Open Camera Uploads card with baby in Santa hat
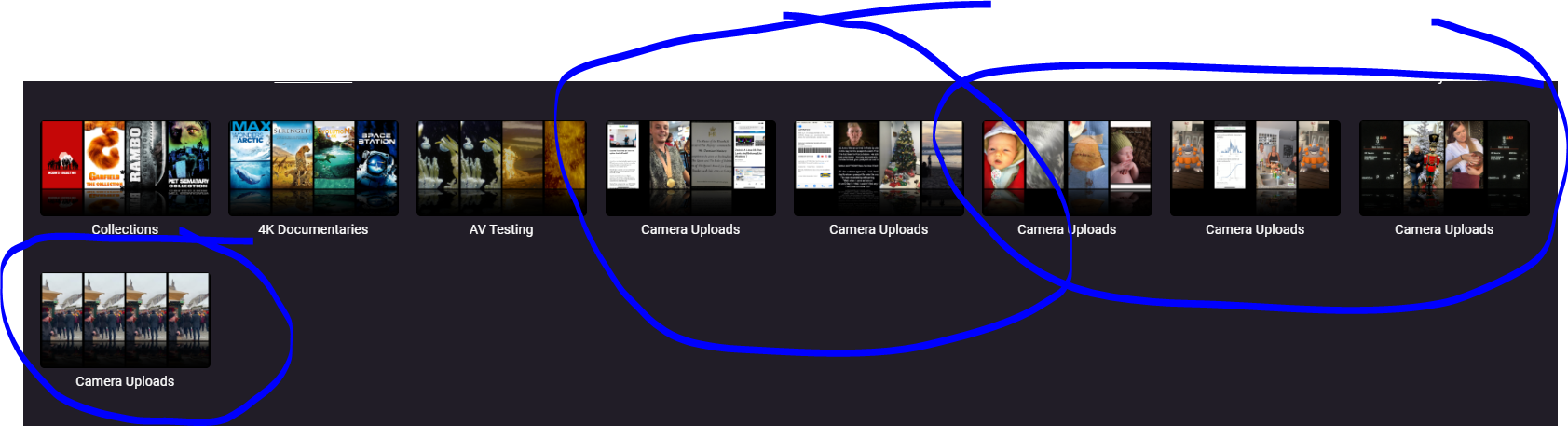The image size is (1568, 426). tap(1067, 168)
